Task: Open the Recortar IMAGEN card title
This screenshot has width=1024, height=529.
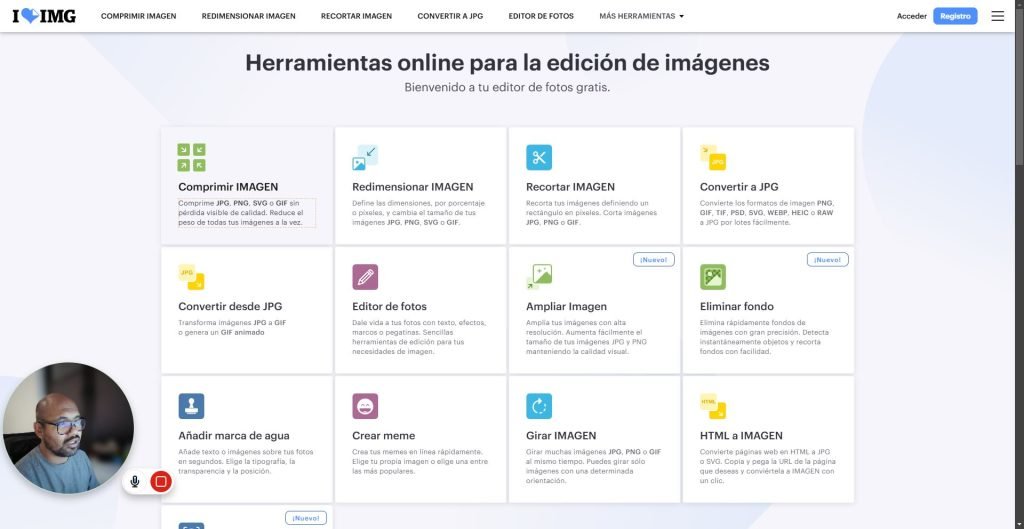Action: coord(570,187)
